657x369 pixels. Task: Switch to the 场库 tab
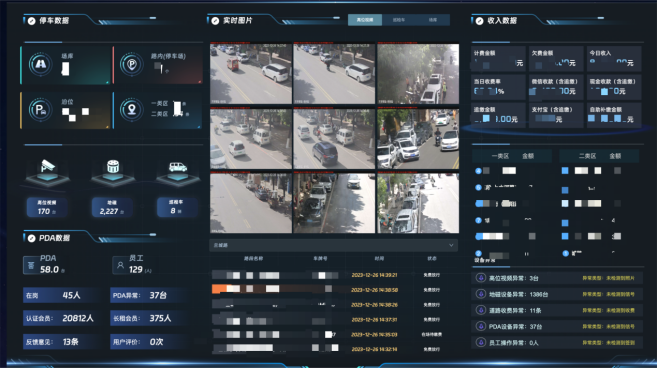click(433, 20)
